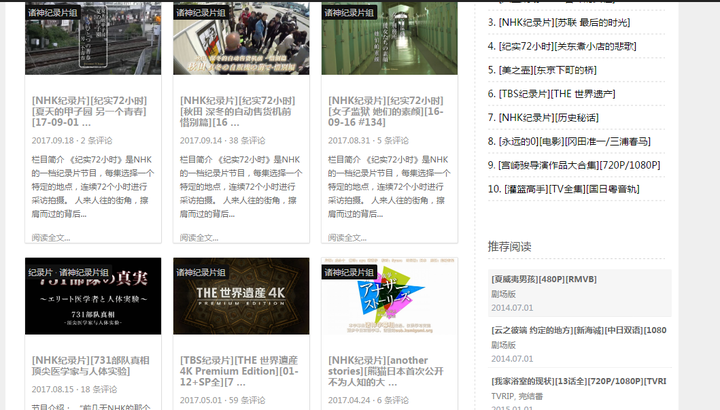Open title [NHK纪录片][another stories]

coord(386,371)
